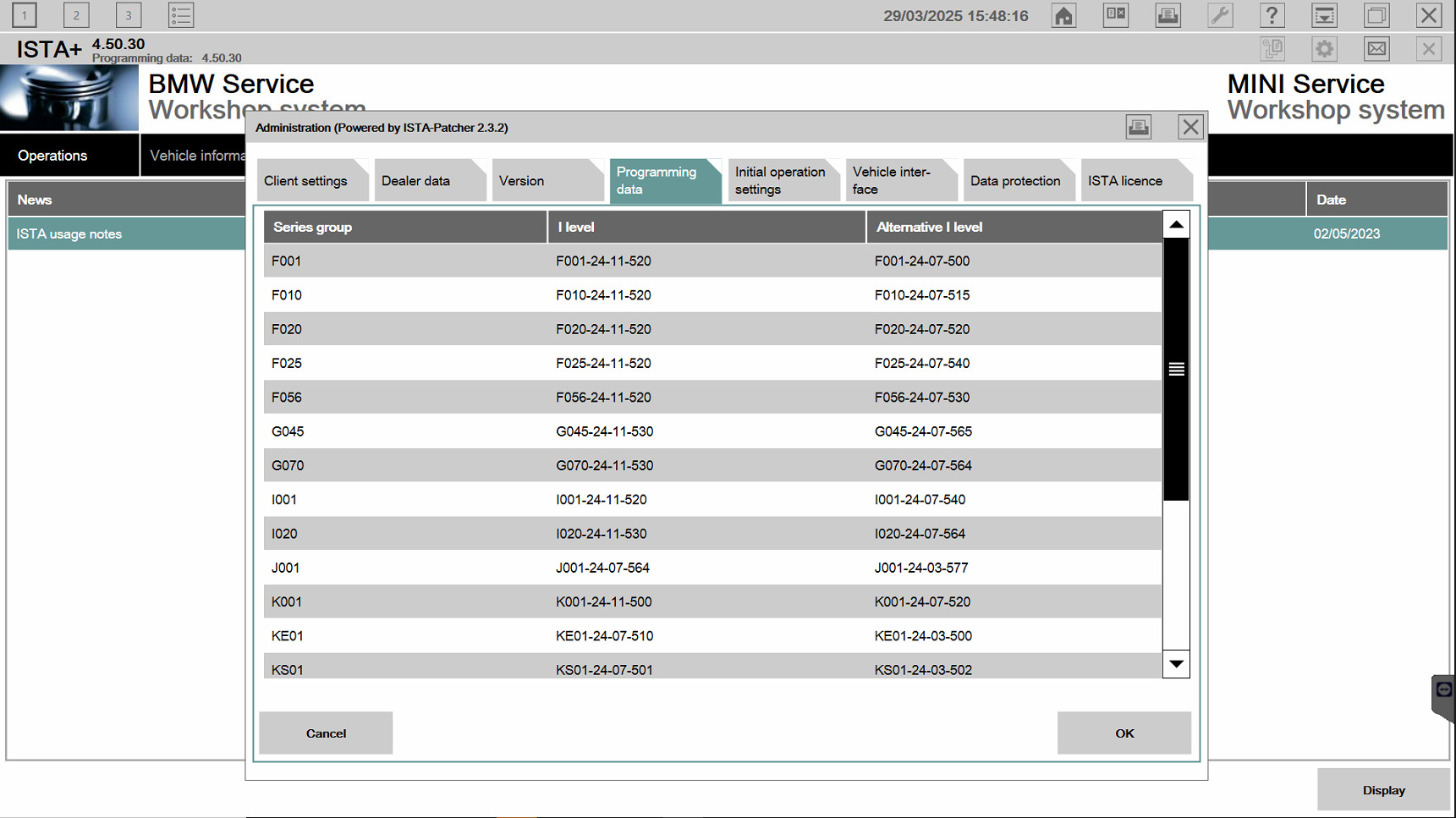Click the document transfer icon near the gear
Viewport: 1456px width, 818px height.
[1272, 48]
